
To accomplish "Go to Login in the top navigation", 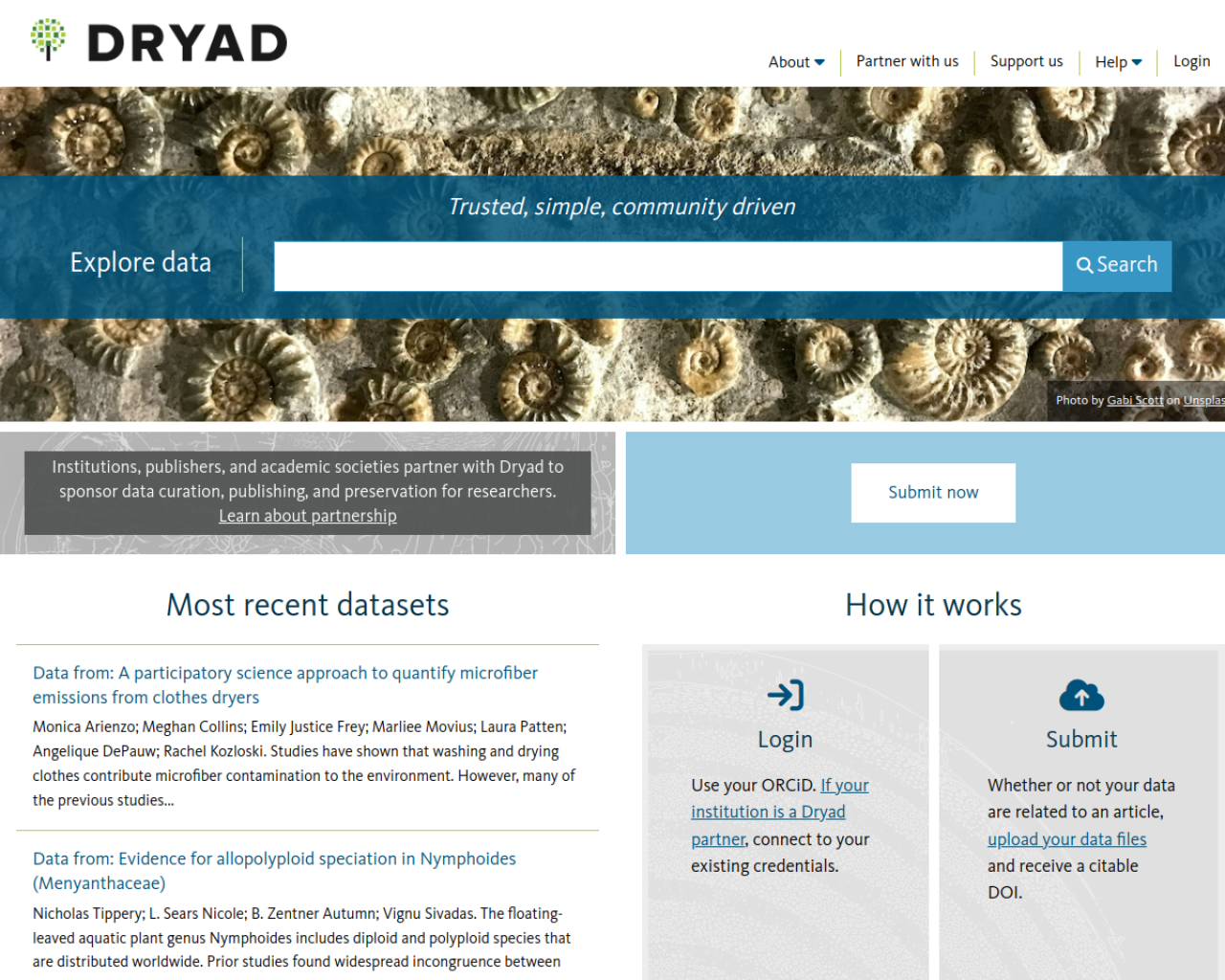I will [1192, 61].
